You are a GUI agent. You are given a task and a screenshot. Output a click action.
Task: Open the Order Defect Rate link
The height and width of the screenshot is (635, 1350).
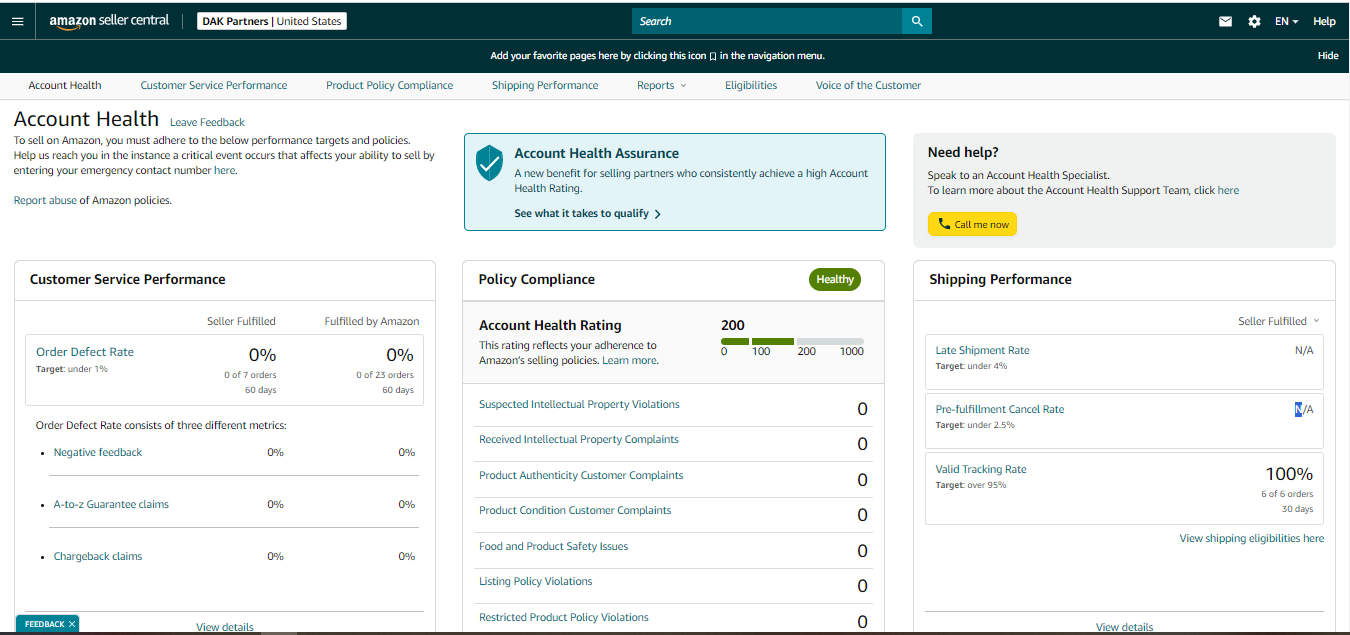pyautogui.click(x=85, y=352)
